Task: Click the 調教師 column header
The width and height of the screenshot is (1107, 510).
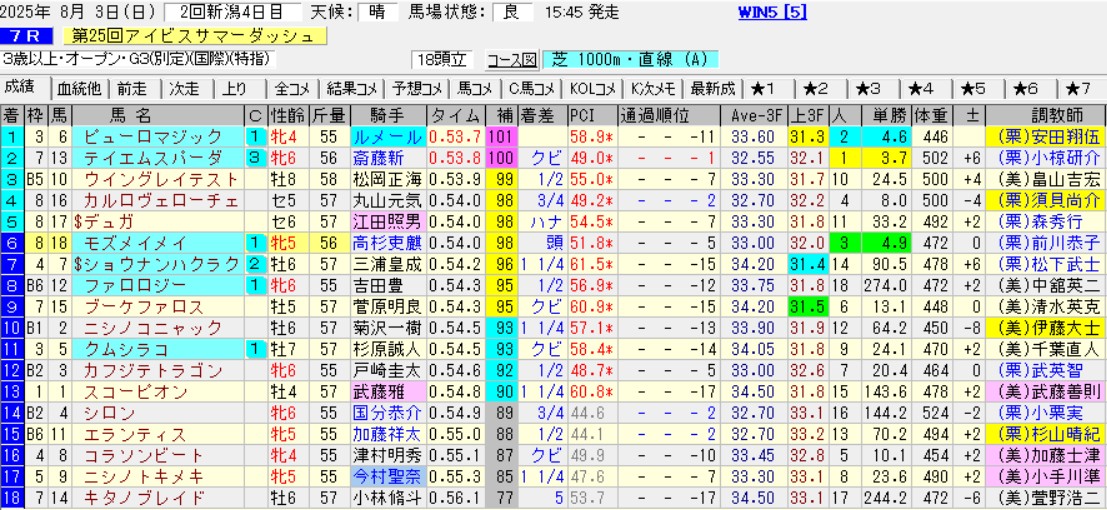Action: pos(1044,113)
